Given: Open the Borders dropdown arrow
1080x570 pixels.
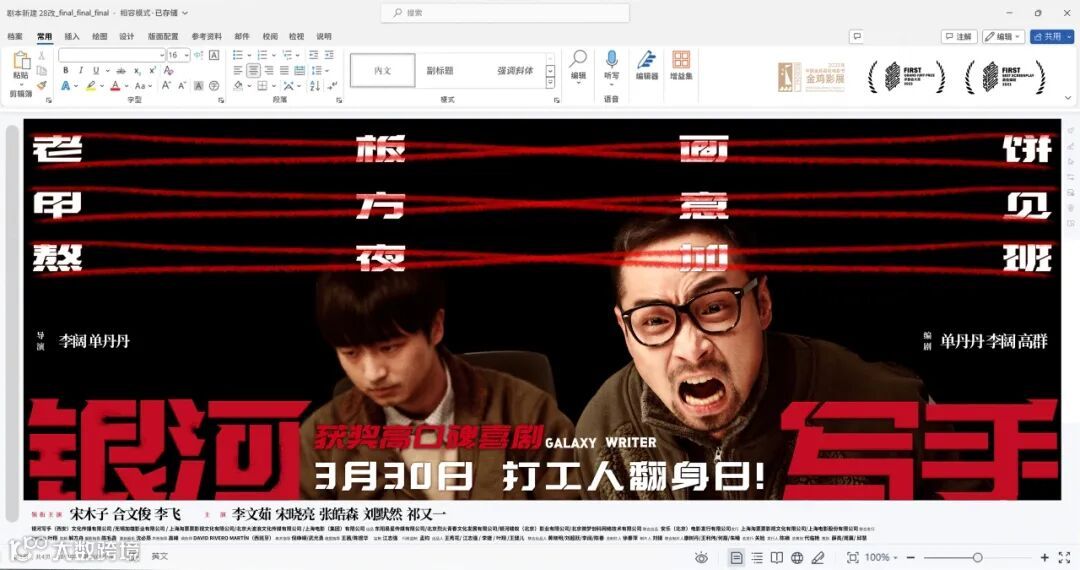Looking at the screenshot, I should pos(273,86).
